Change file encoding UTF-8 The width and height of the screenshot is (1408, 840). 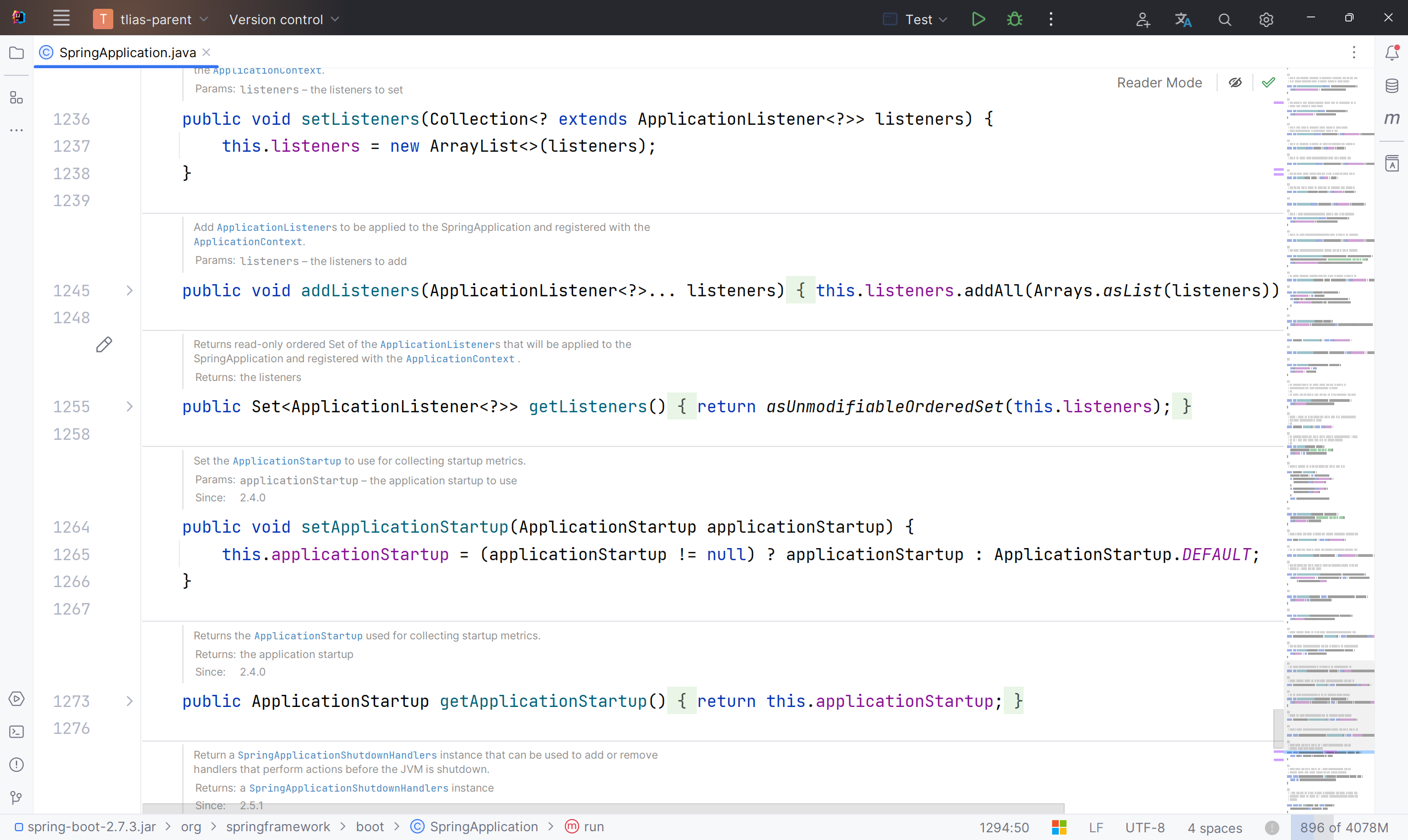tap(1145, 827)
